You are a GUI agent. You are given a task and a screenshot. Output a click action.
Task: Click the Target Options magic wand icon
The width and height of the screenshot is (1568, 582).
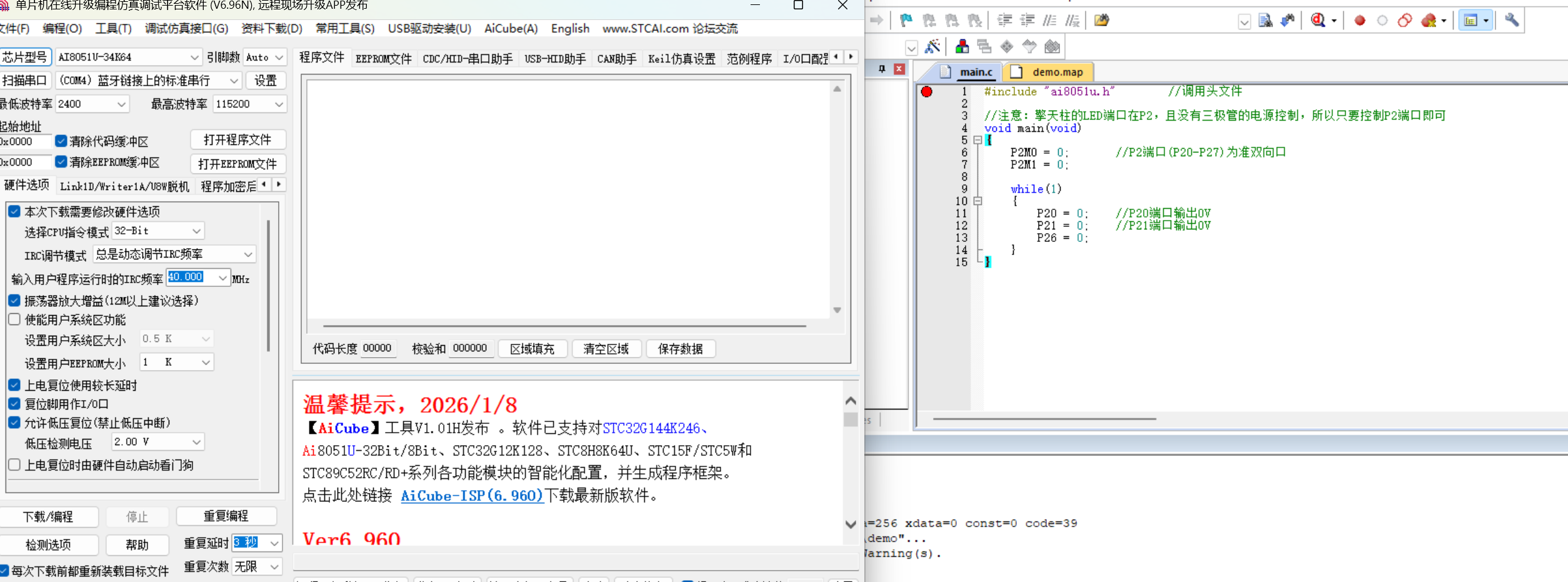[932, 47]
